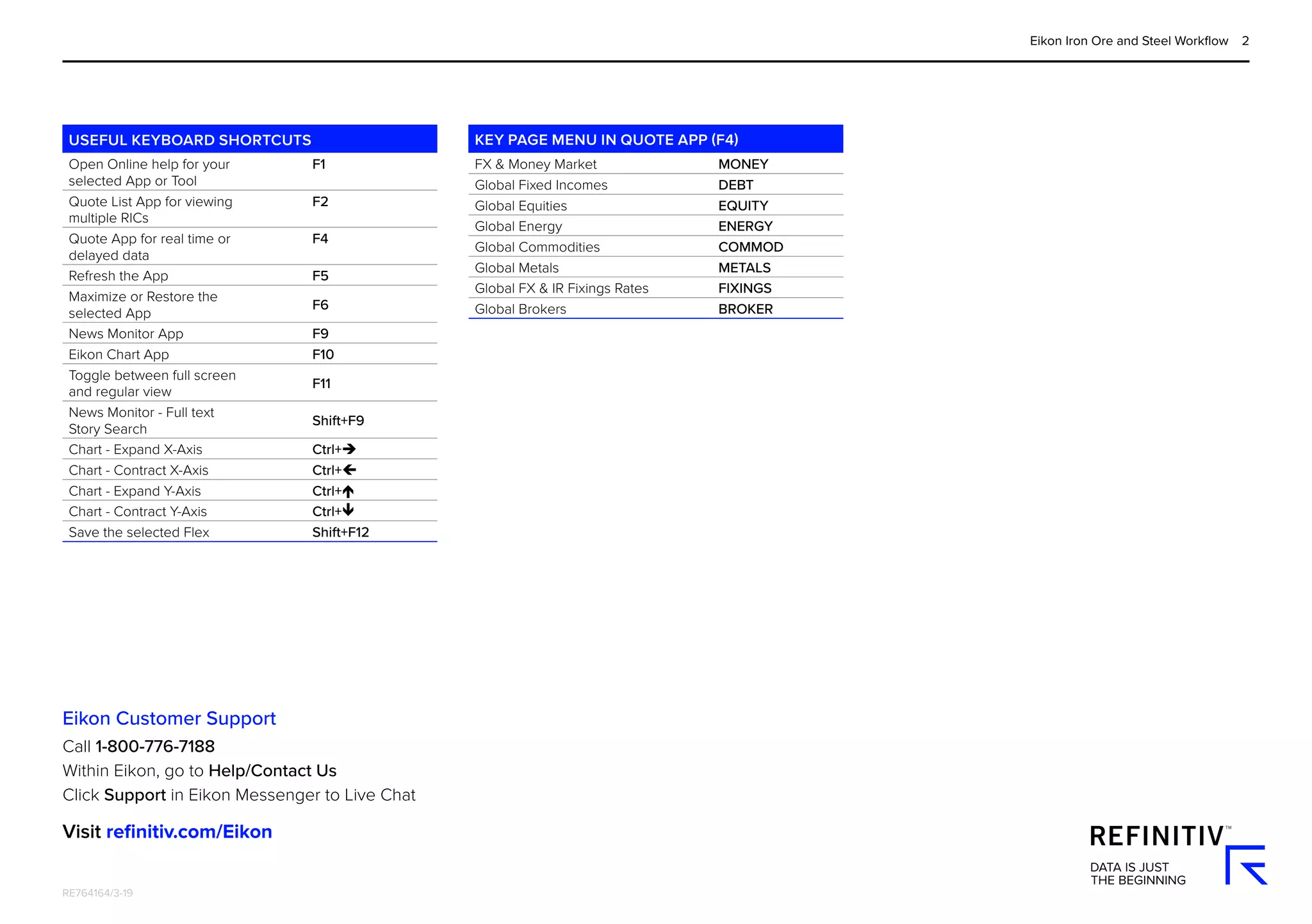This screenshot has height=924, width=1312.
Task: Click the REFINITIV wordmark text
Action: [x=1157, y=836]
